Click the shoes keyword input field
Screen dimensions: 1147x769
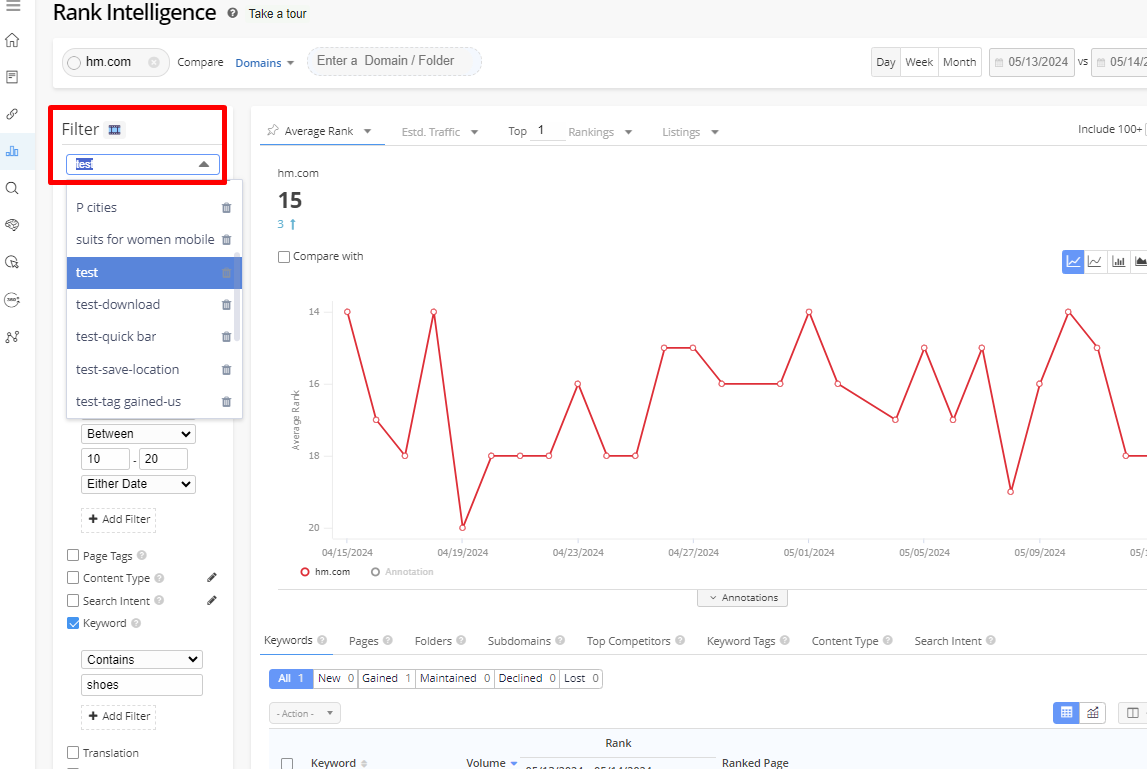(141, 685)
